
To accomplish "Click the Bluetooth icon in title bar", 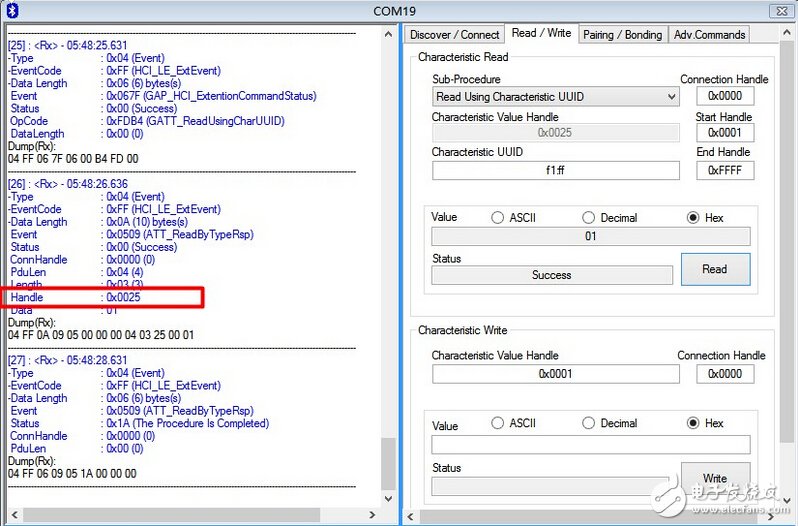I will point(11,10).
